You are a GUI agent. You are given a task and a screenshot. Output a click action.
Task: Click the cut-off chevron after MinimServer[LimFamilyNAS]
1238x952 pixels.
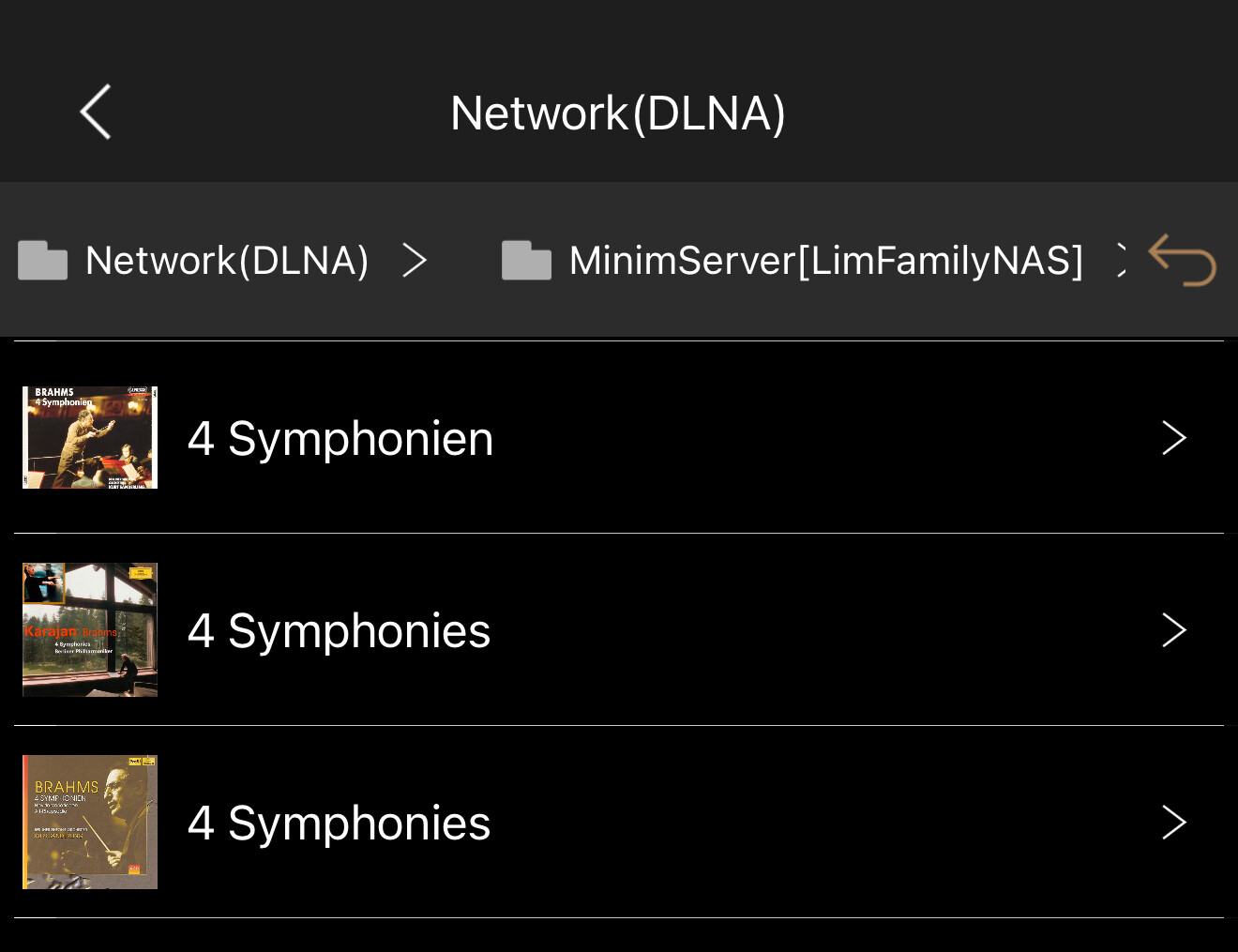pyautogui.click(x=1122, y=260)
